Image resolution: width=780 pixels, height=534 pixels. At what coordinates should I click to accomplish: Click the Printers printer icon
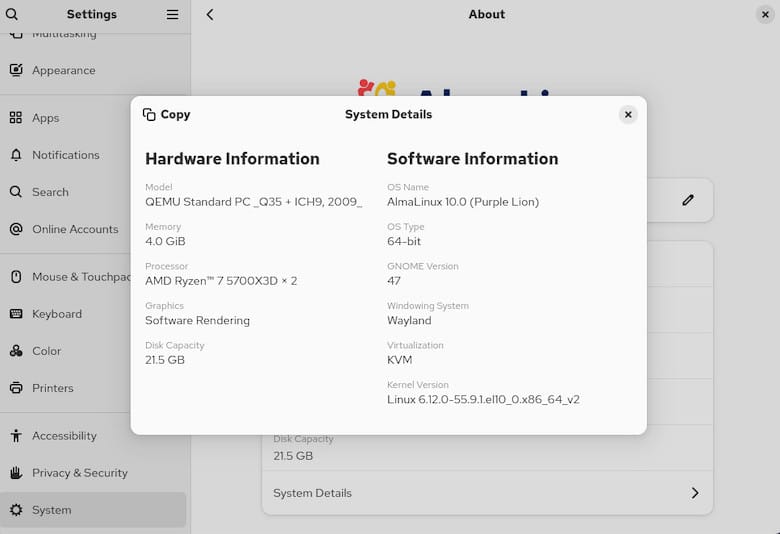pyautogui.click(x=16, y=388)
